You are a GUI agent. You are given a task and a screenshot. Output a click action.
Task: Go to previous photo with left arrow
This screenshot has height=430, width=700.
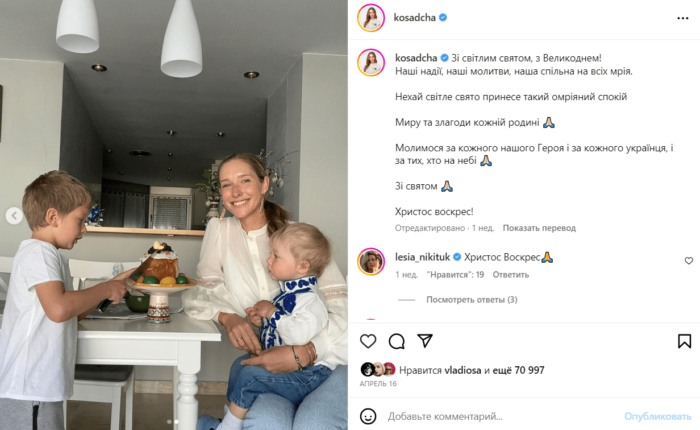tap(14, 216)
